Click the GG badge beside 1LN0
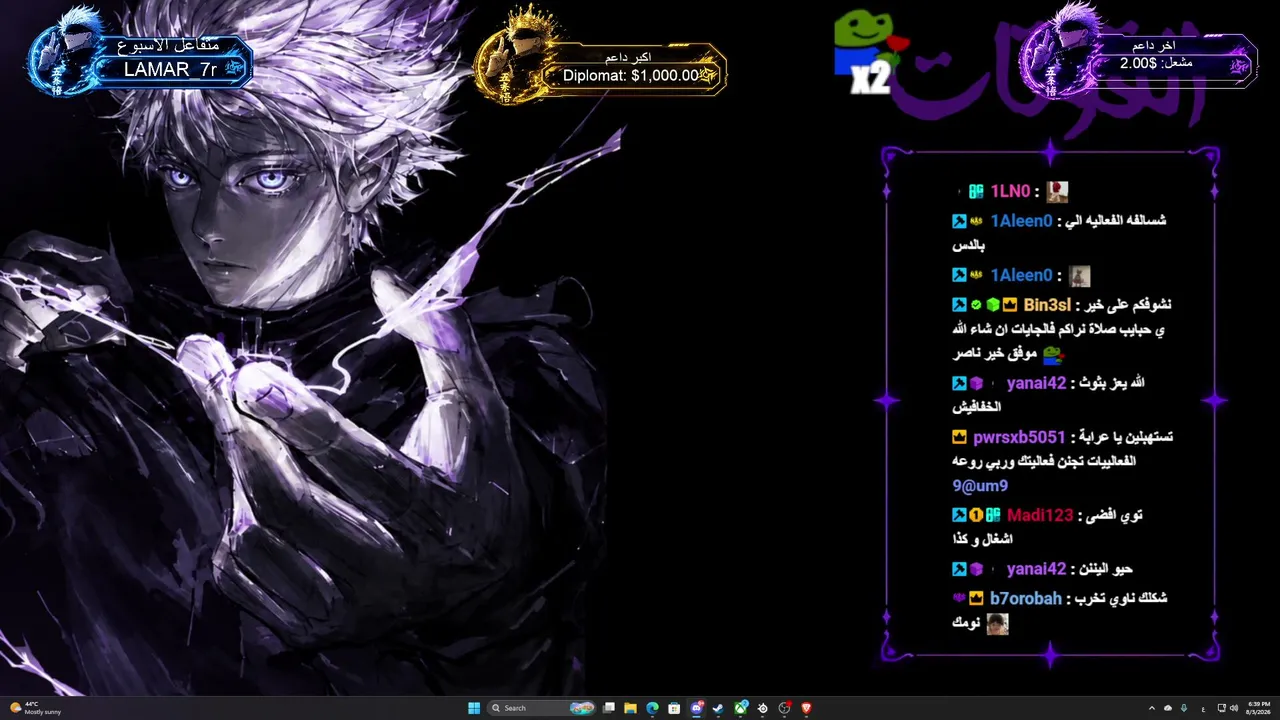This screenshot has width=1280, height=720. pyautogui.click(x=977, y=192)
